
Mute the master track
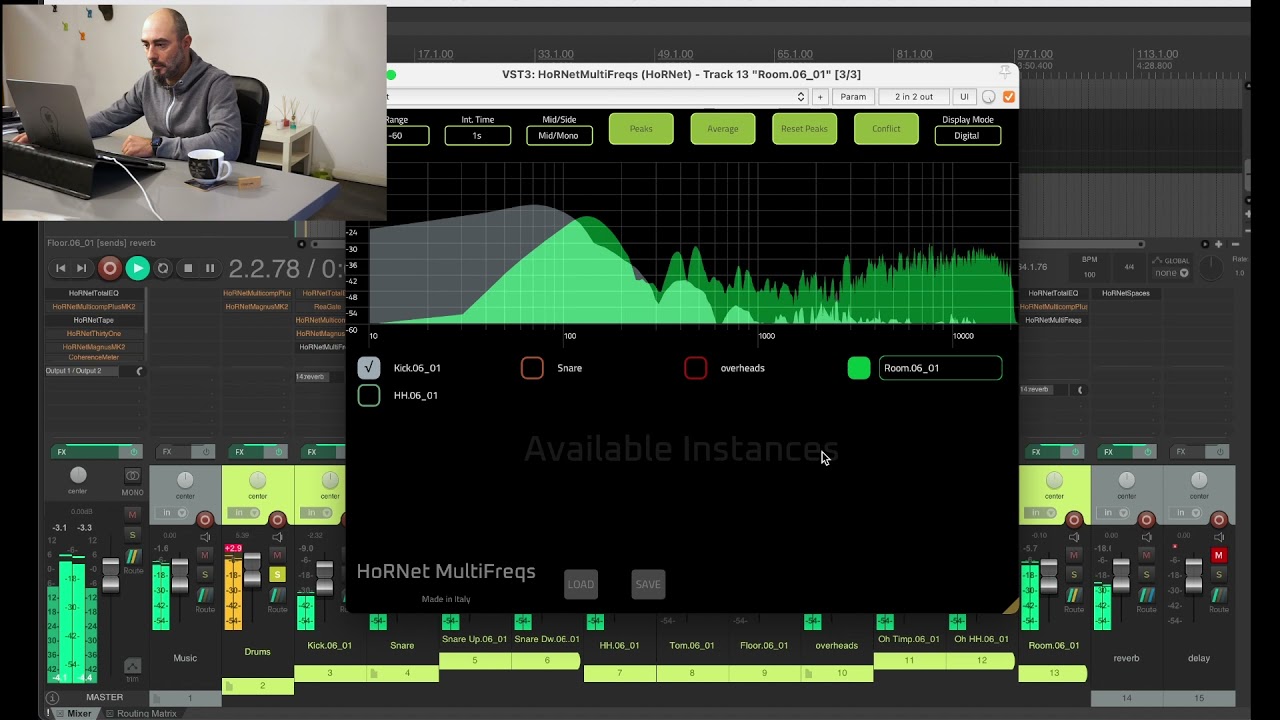click(132, 514)
